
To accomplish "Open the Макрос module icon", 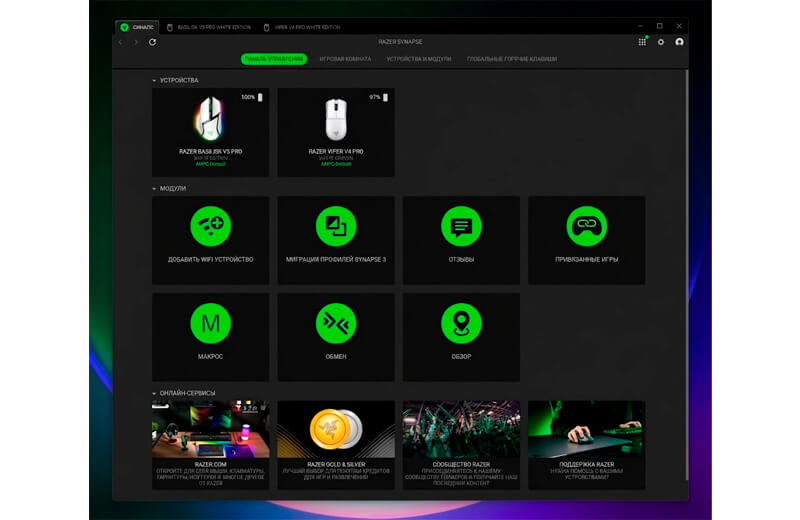I will point(210,323).
